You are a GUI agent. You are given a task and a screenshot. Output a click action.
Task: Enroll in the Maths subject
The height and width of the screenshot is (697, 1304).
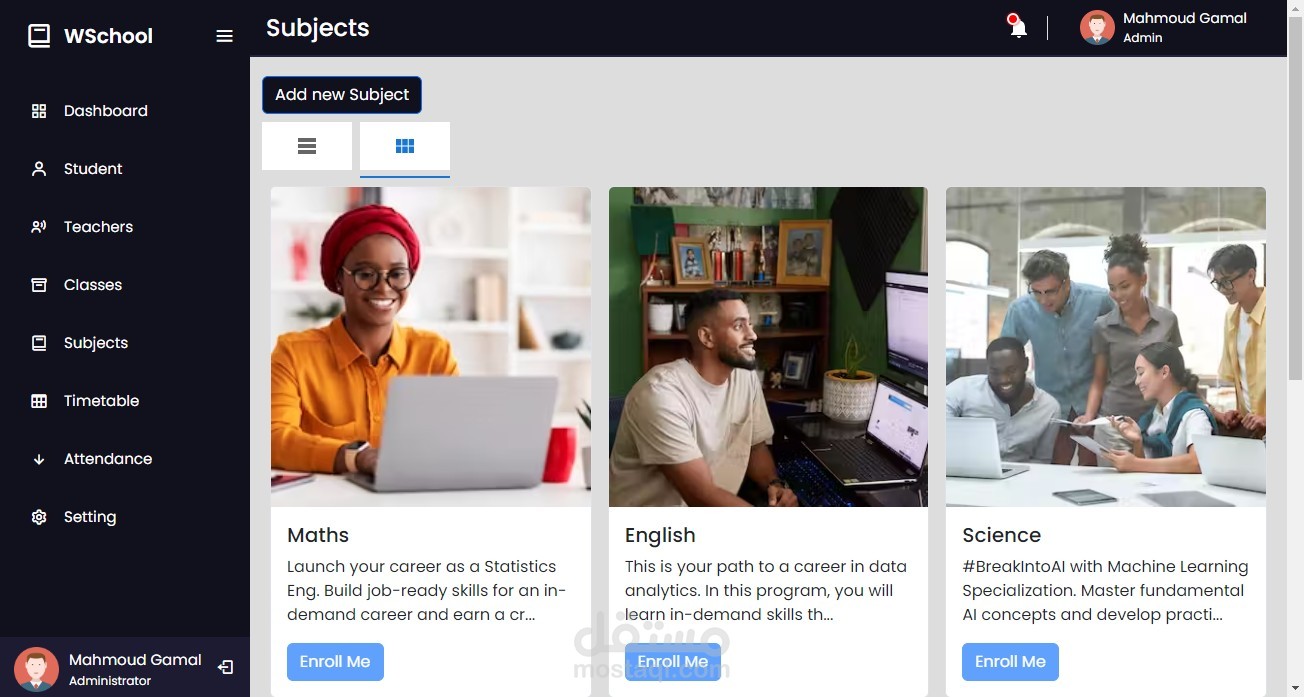[x=335, y=661]
